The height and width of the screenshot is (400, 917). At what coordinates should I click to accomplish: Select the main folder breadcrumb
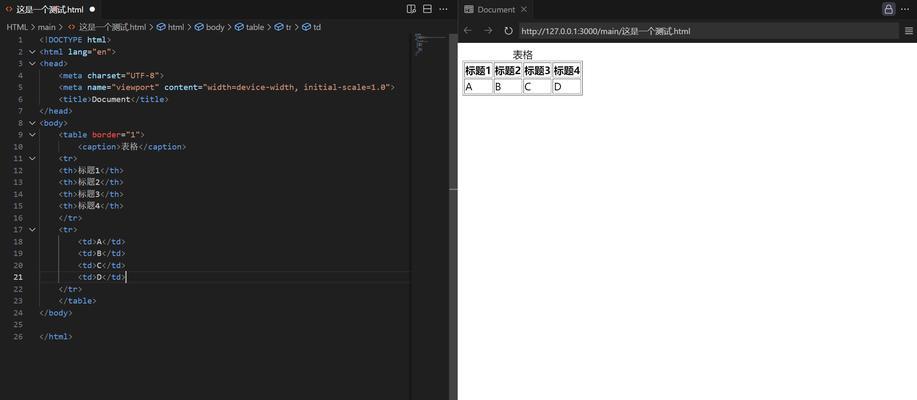pyautogui.click(x=47, y=27)
